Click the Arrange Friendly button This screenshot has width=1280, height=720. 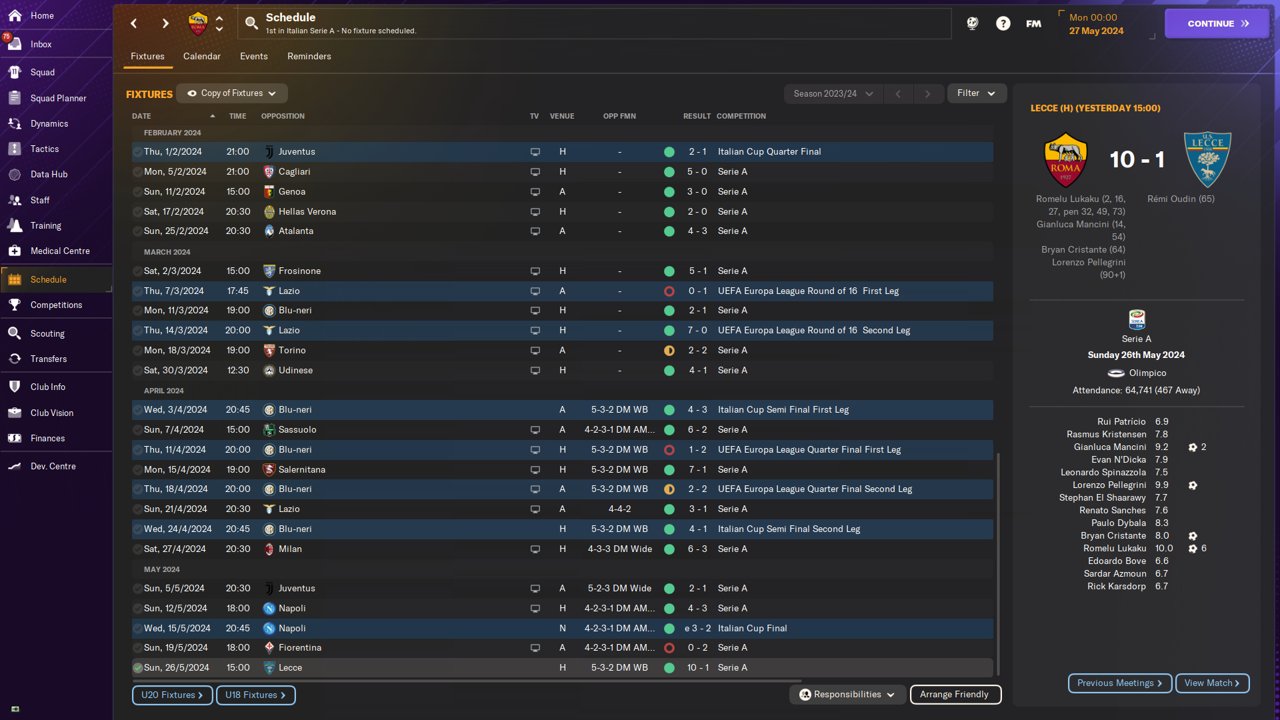[955, 694]
